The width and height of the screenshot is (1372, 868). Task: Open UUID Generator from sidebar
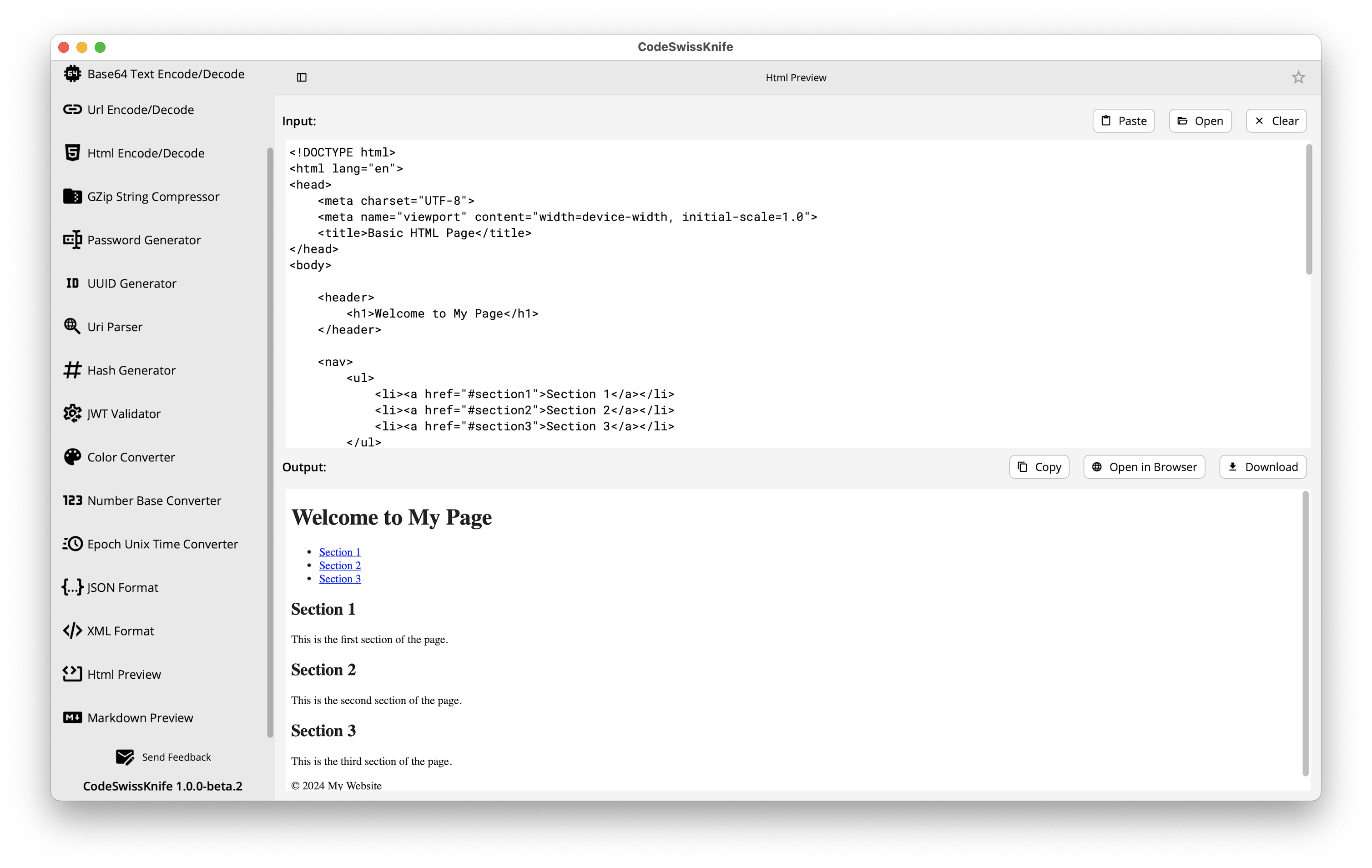click(x=132, y=283)
